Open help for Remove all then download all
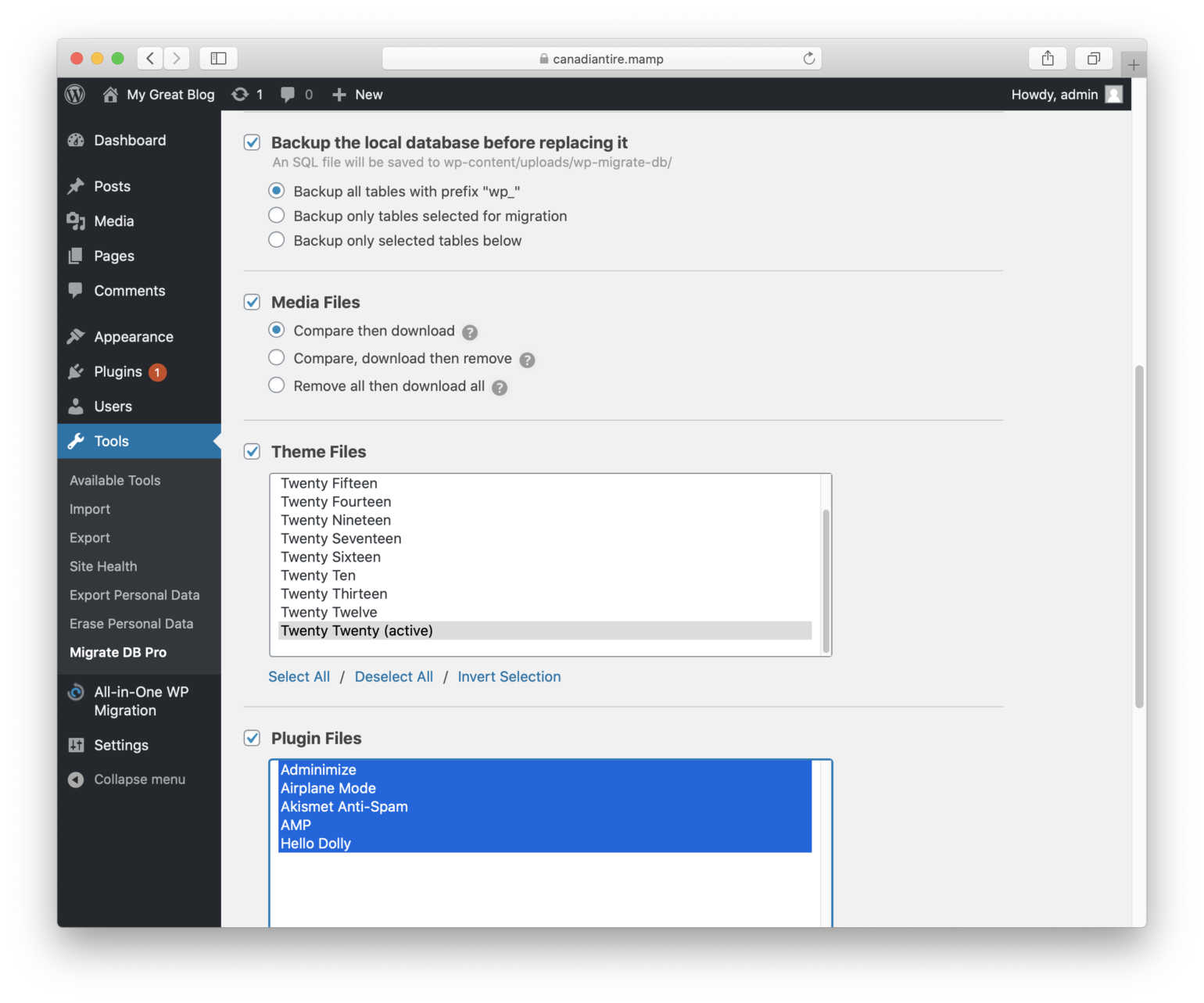This screenshot has height=1003, width=1204. pyautogui.click(x=500, y=388)
